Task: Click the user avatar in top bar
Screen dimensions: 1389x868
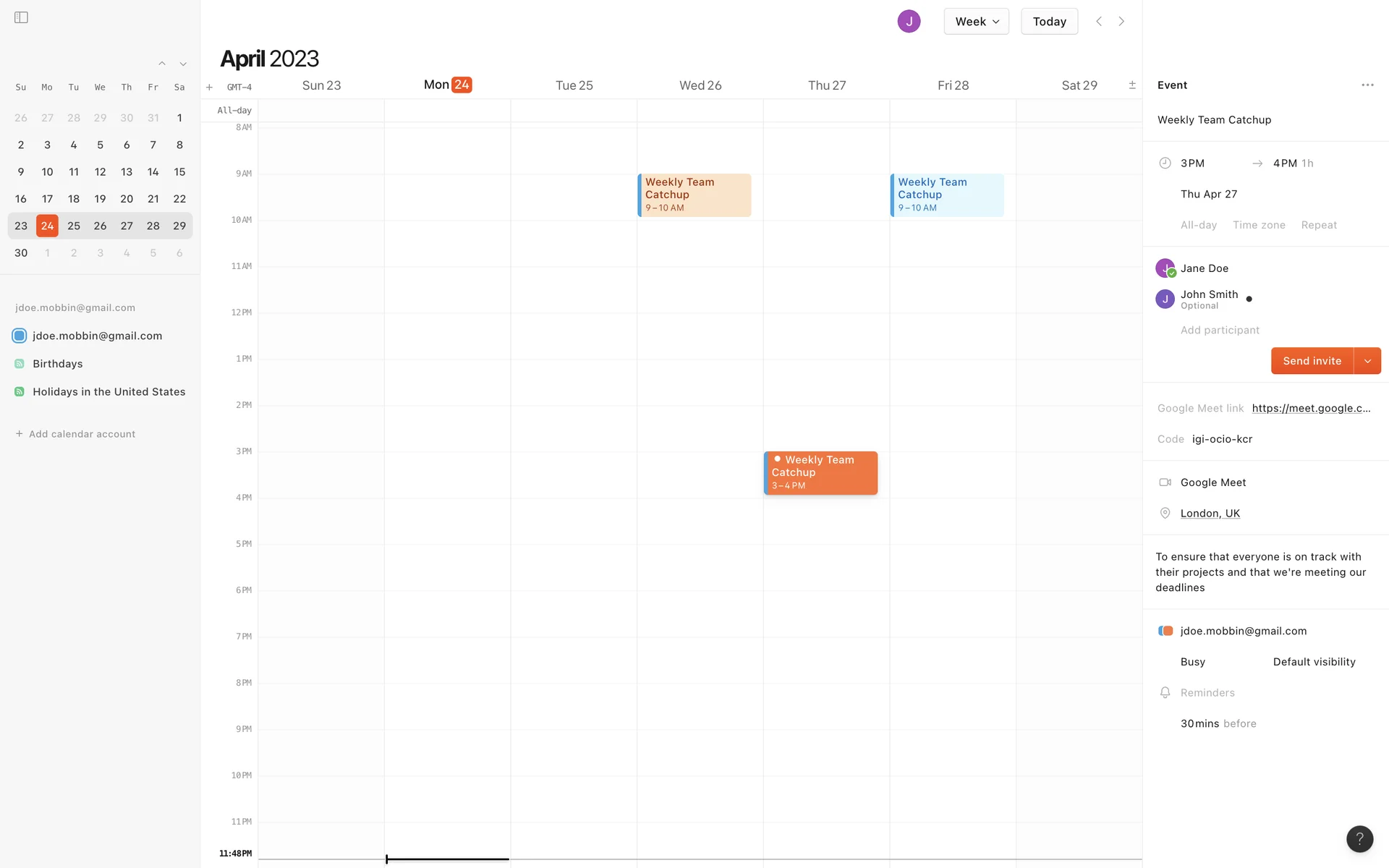Action: (909, 22)
